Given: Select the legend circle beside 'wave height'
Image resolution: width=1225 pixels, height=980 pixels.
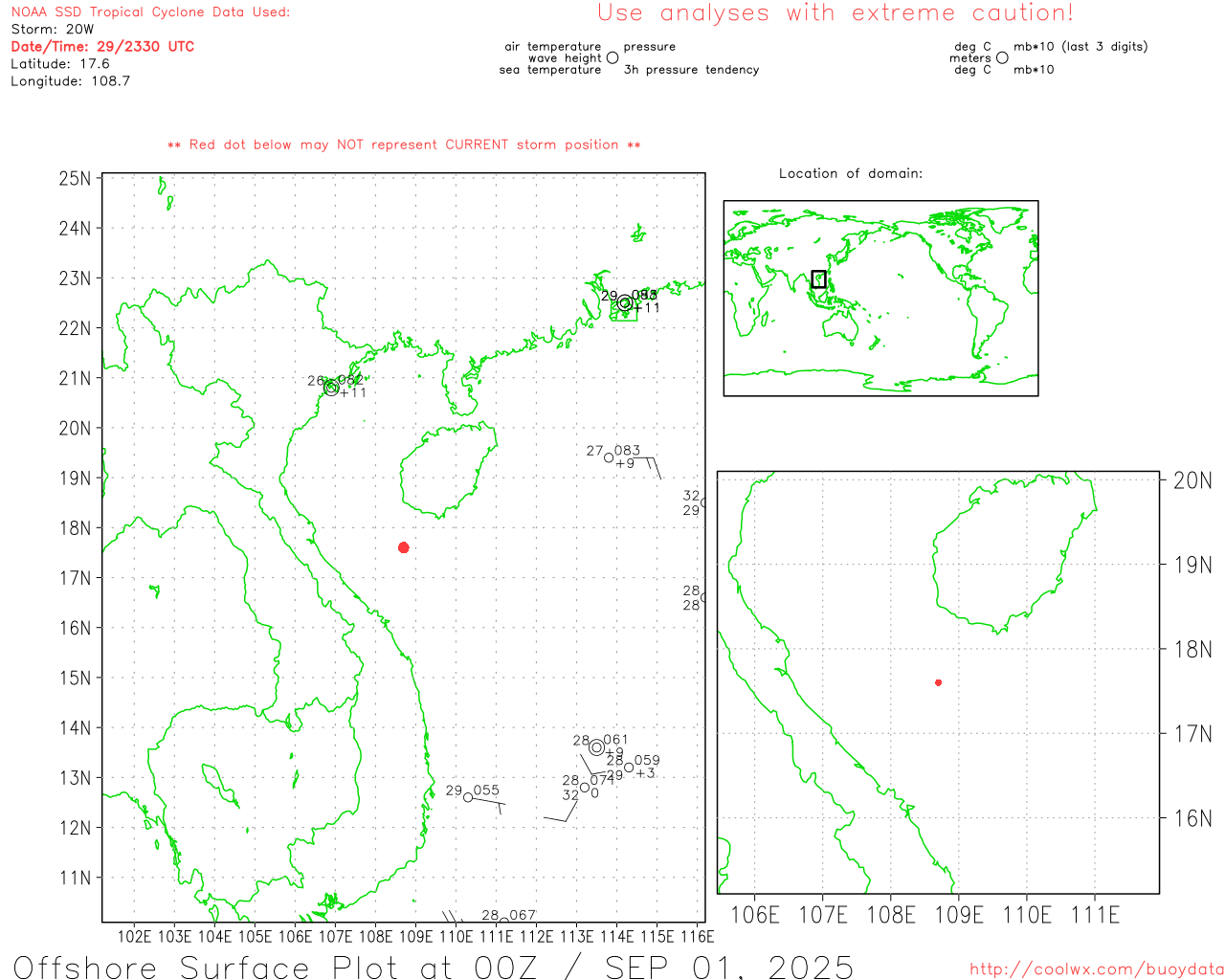Looking at the screenshot, I should 612,58.
